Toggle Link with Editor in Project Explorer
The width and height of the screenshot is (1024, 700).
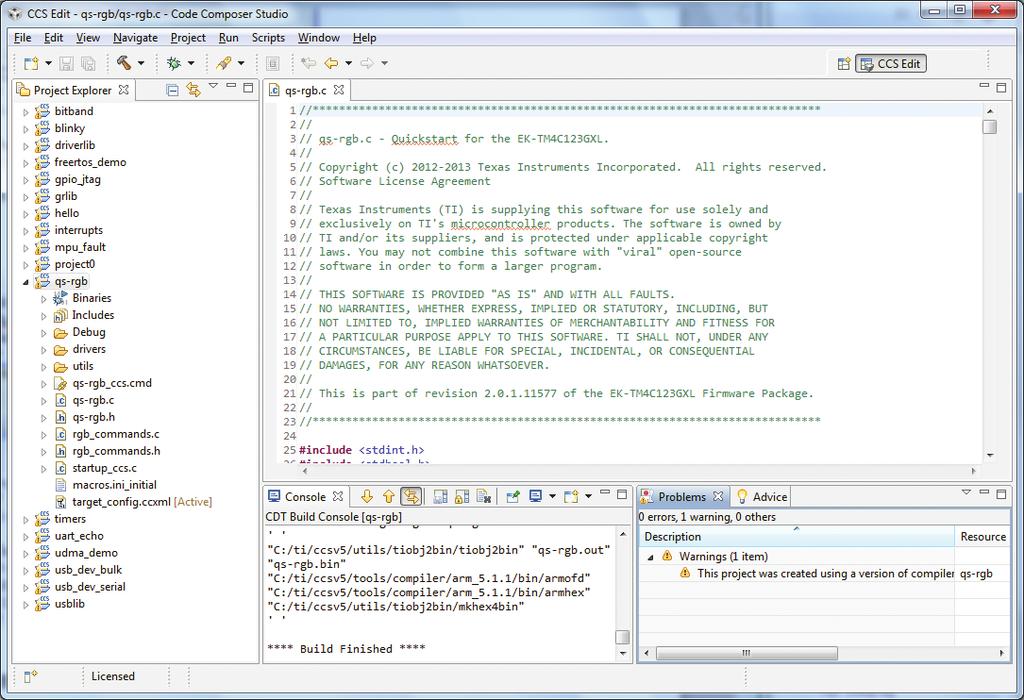[193, 90]
